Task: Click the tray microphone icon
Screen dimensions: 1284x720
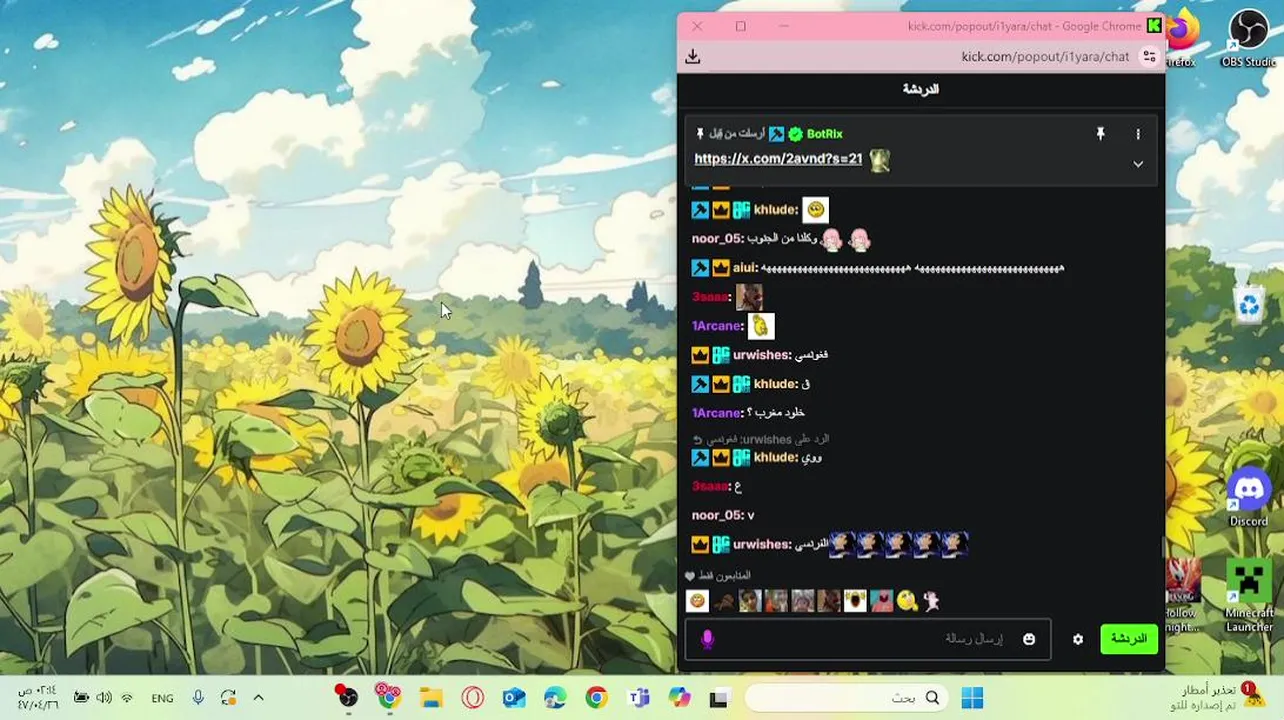Action: click(198, 697)
